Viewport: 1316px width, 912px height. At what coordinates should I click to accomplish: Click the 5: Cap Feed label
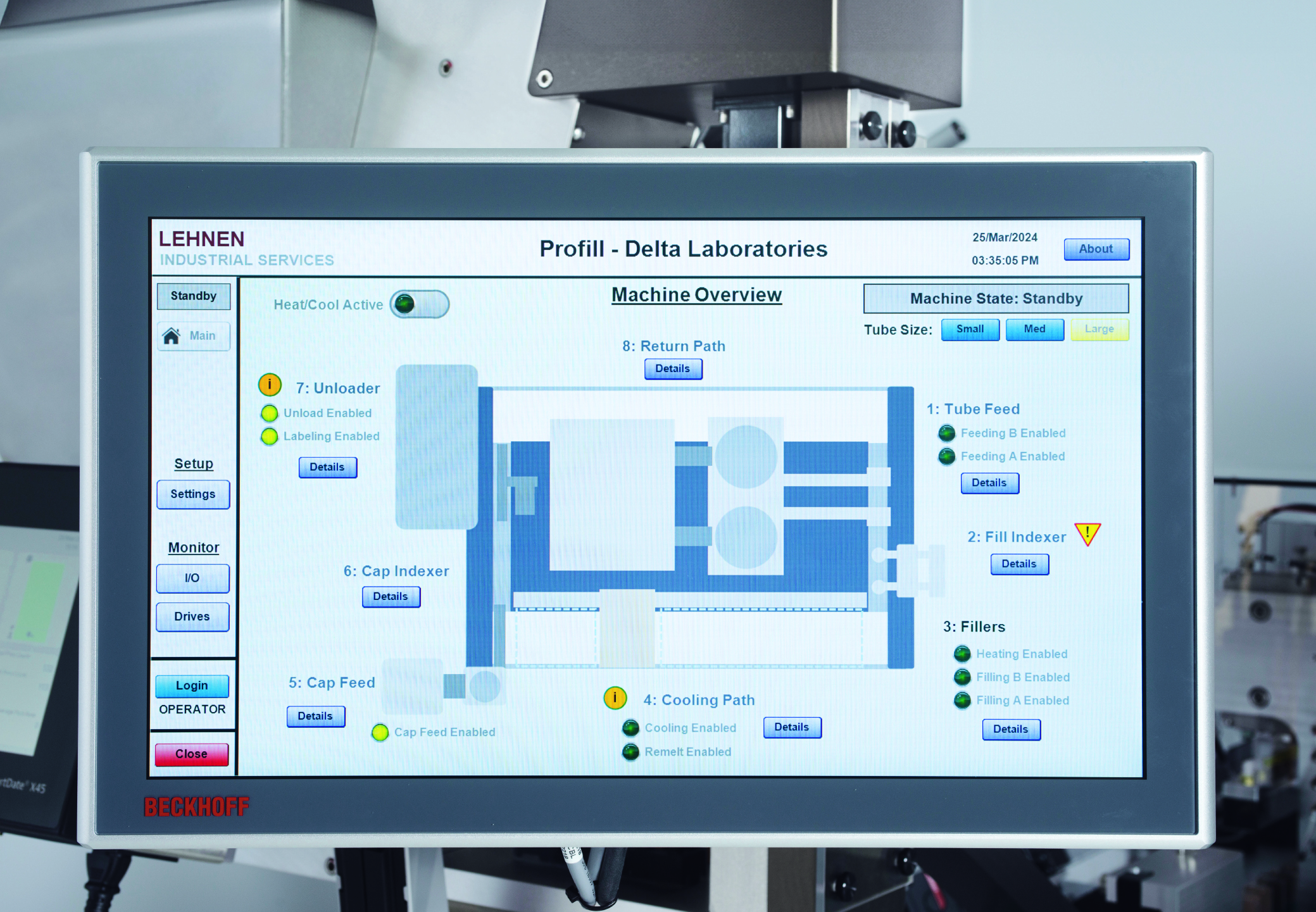coord(332,683)
